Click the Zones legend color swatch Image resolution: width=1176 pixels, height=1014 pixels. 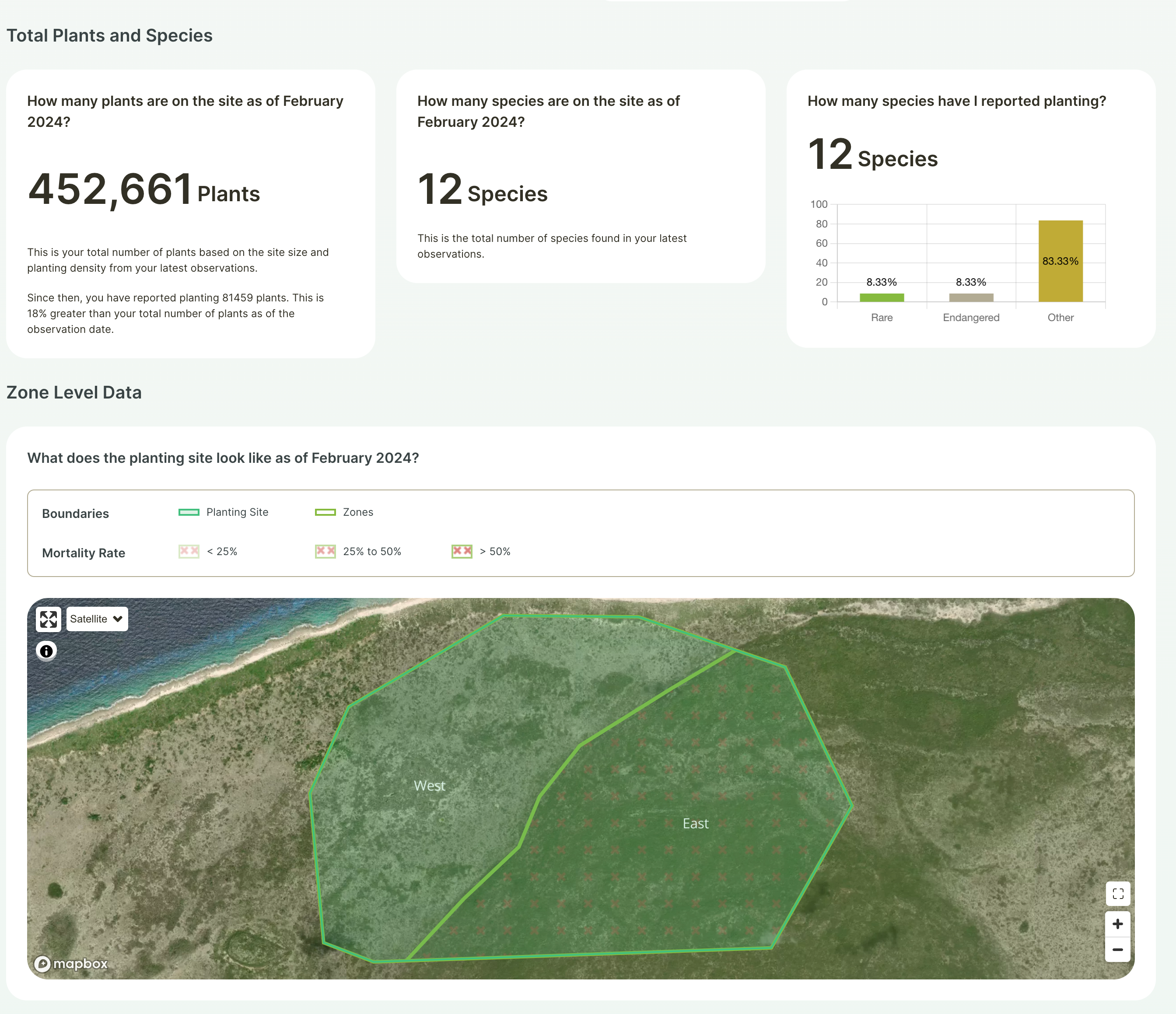[325, 512]
